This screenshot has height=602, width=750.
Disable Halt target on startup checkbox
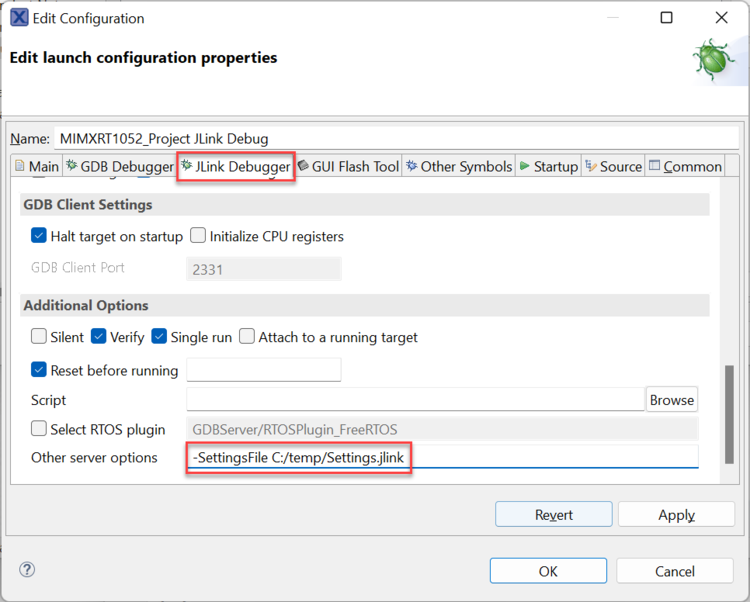pyautogui.click(x=39, y=237)
